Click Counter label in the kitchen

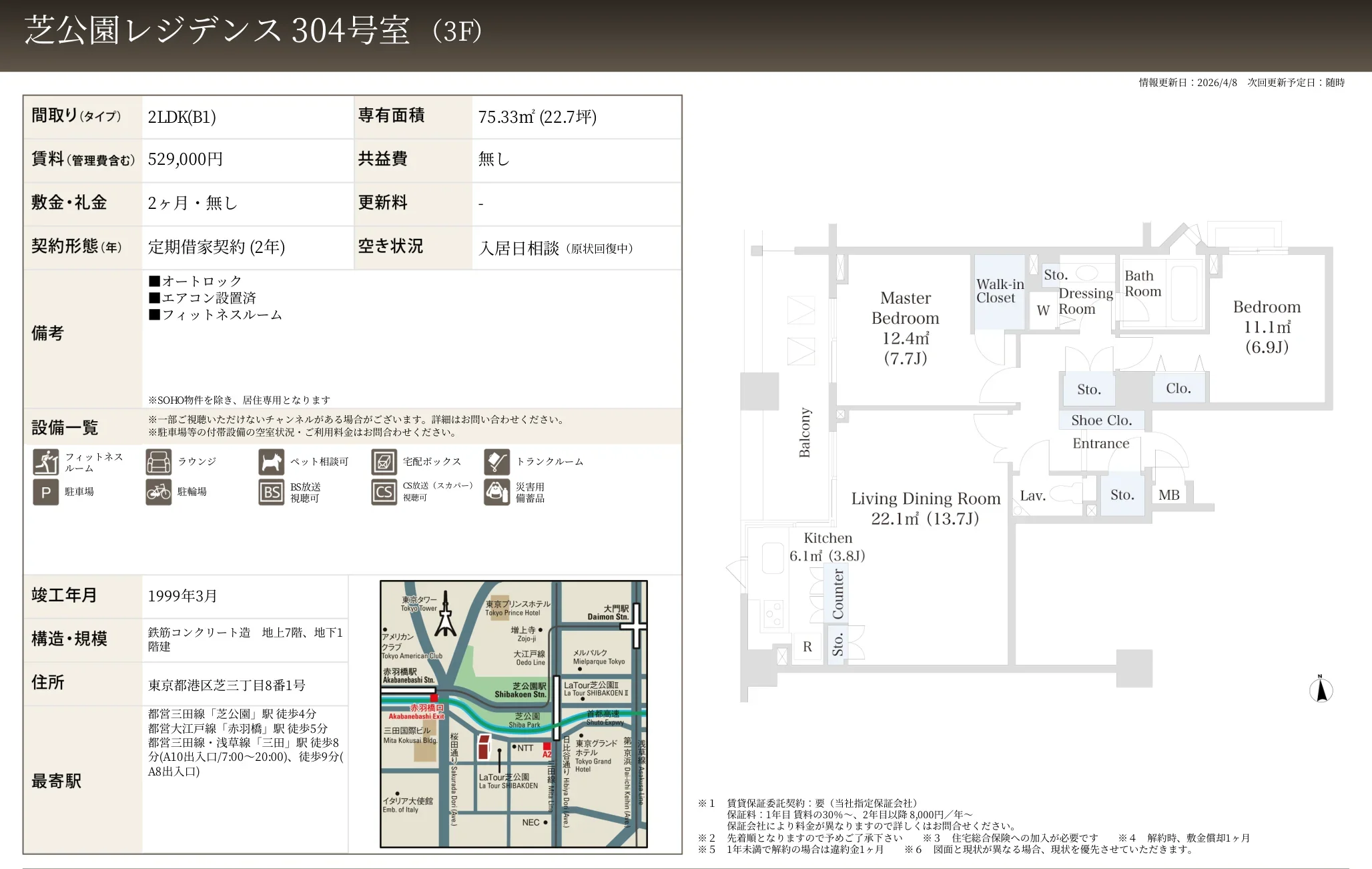(x=837, y=593)
